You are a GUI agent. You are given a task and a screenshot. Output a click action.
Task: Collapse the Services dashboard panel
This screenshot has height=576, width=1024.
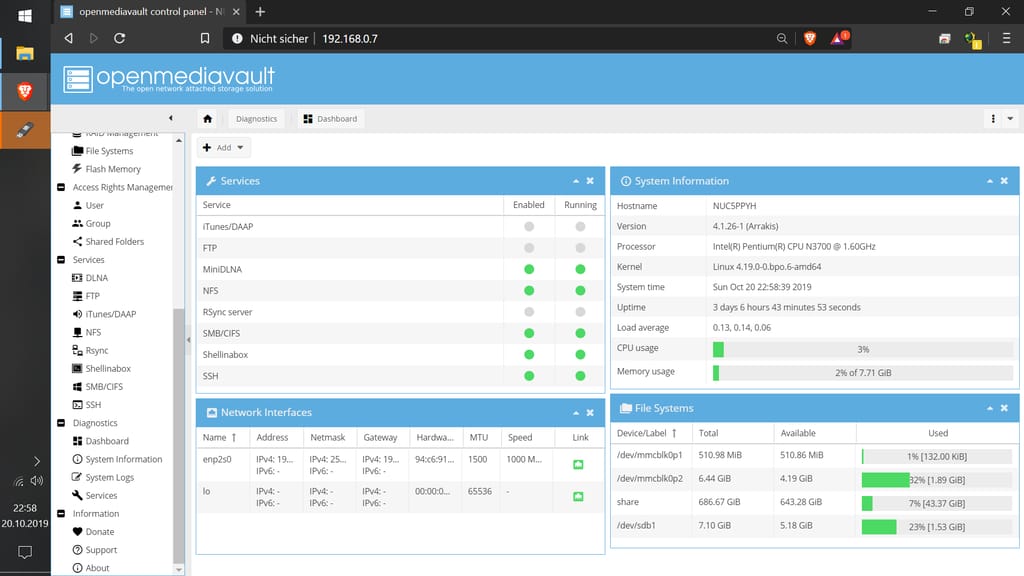click(x=576, y=181)
